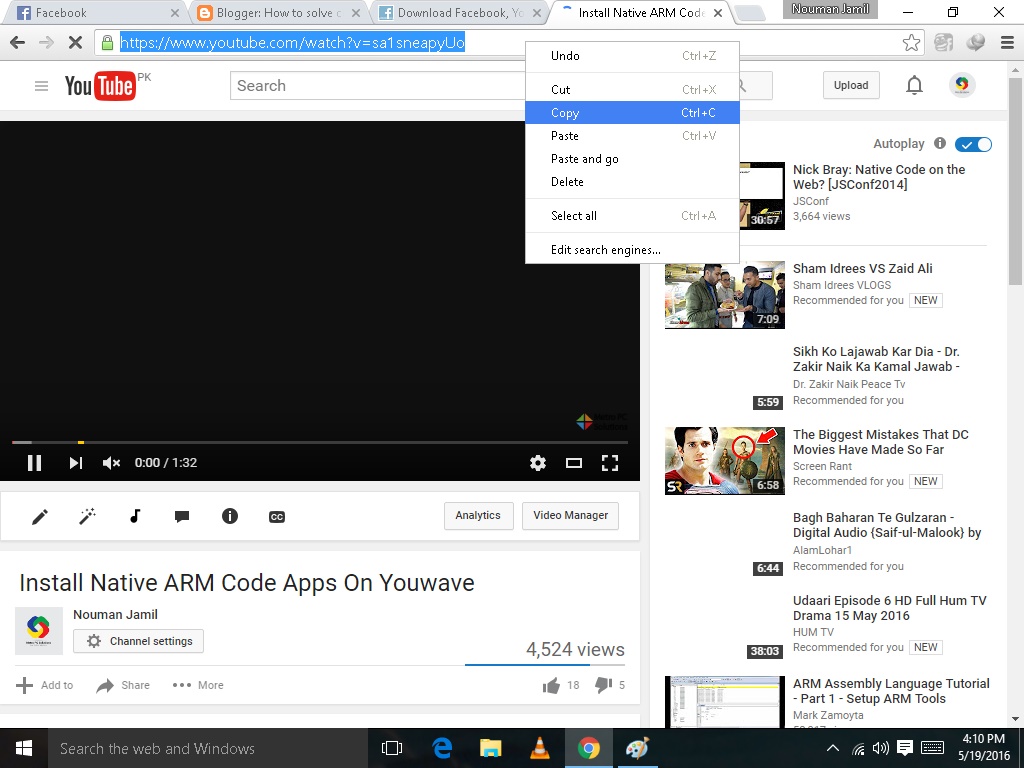Choose Select all in the context menu

(632, 216)
